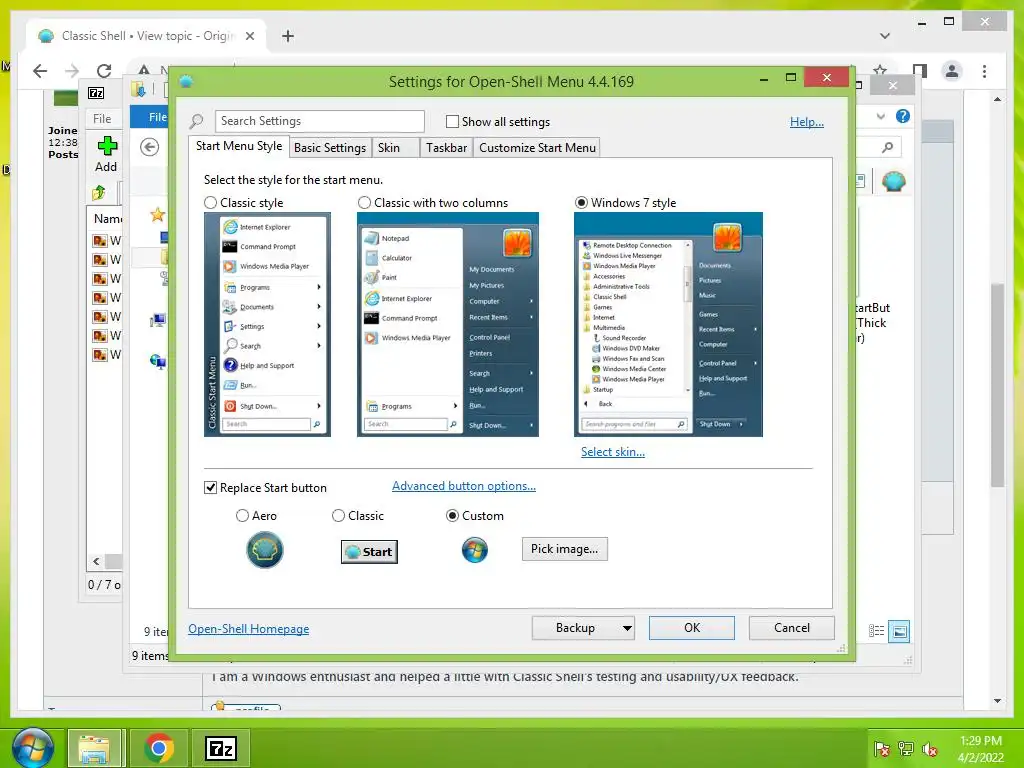Screen dimensions: 1024x768
Task: Click the 7-Zip window title icon
Action: pyautogui.click(x=96, y=93)
